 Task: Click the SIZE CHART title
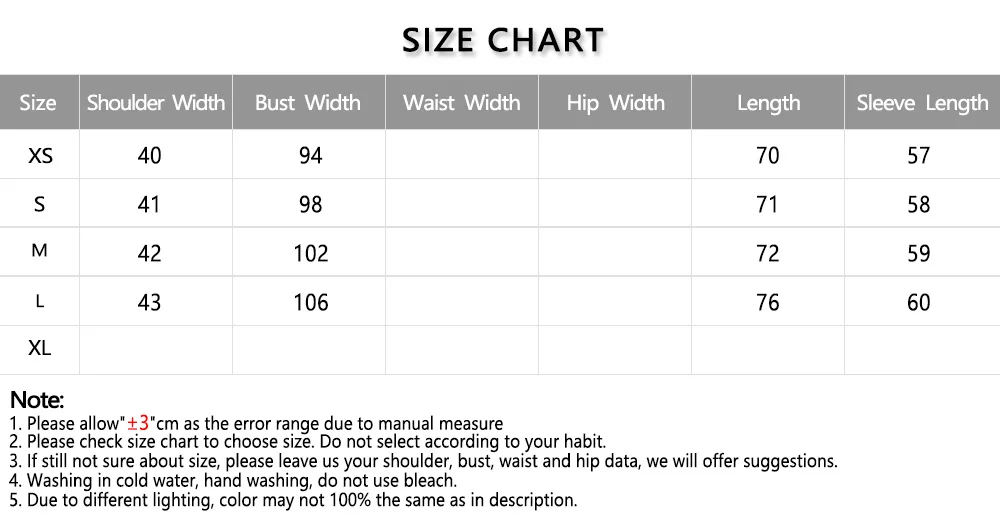click(503, 40)
